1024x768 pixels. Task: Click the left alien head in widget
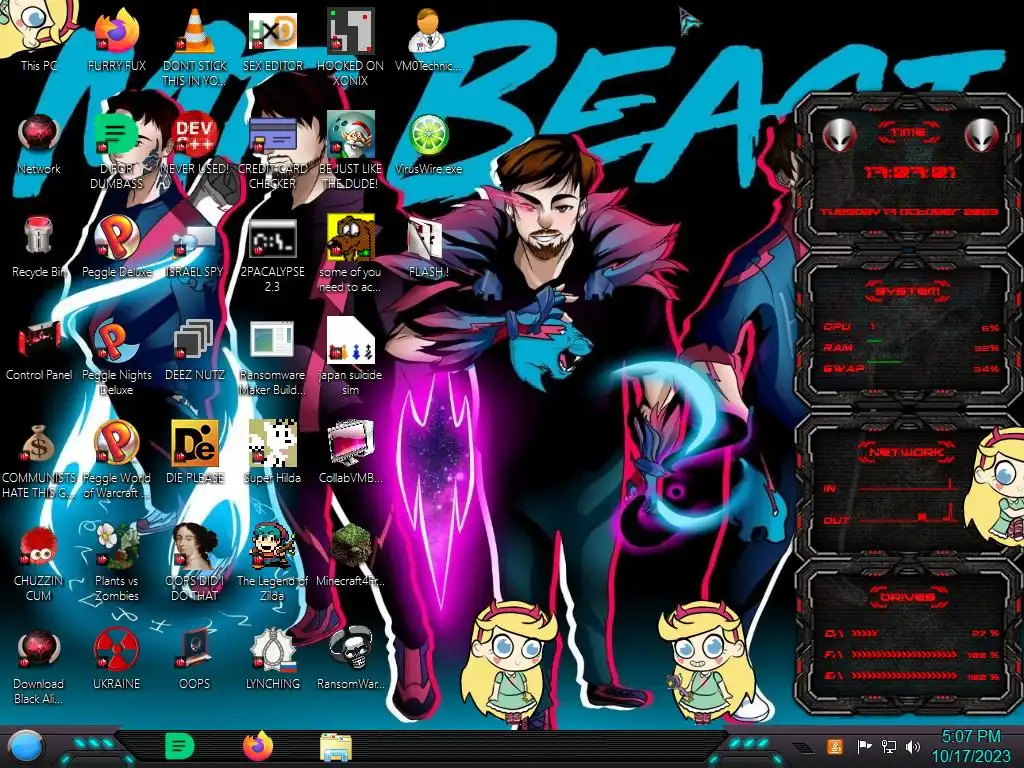coord(839,135)
